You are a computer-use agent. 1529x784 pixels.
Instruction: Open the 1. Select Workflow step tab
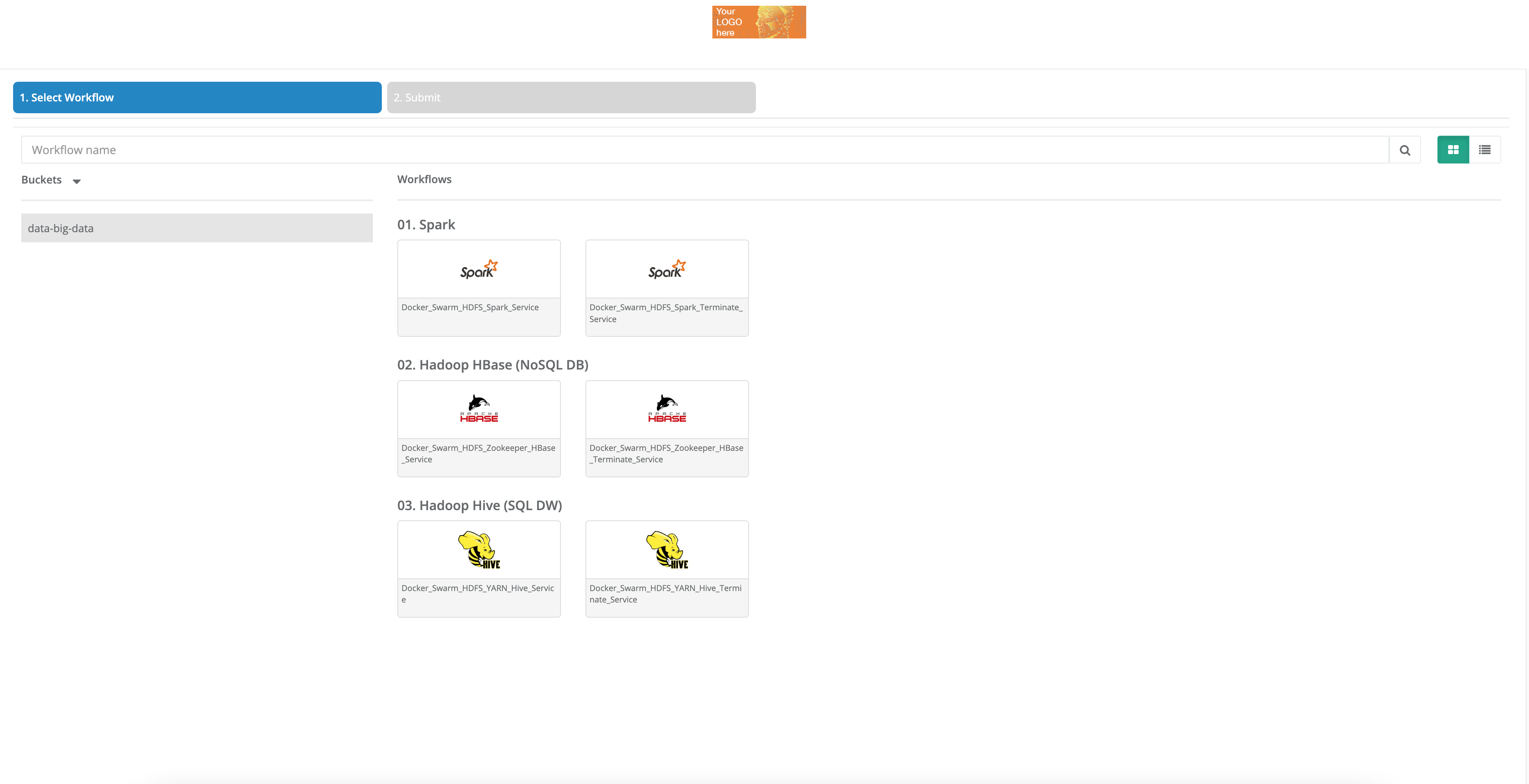[x=197, y=97]
